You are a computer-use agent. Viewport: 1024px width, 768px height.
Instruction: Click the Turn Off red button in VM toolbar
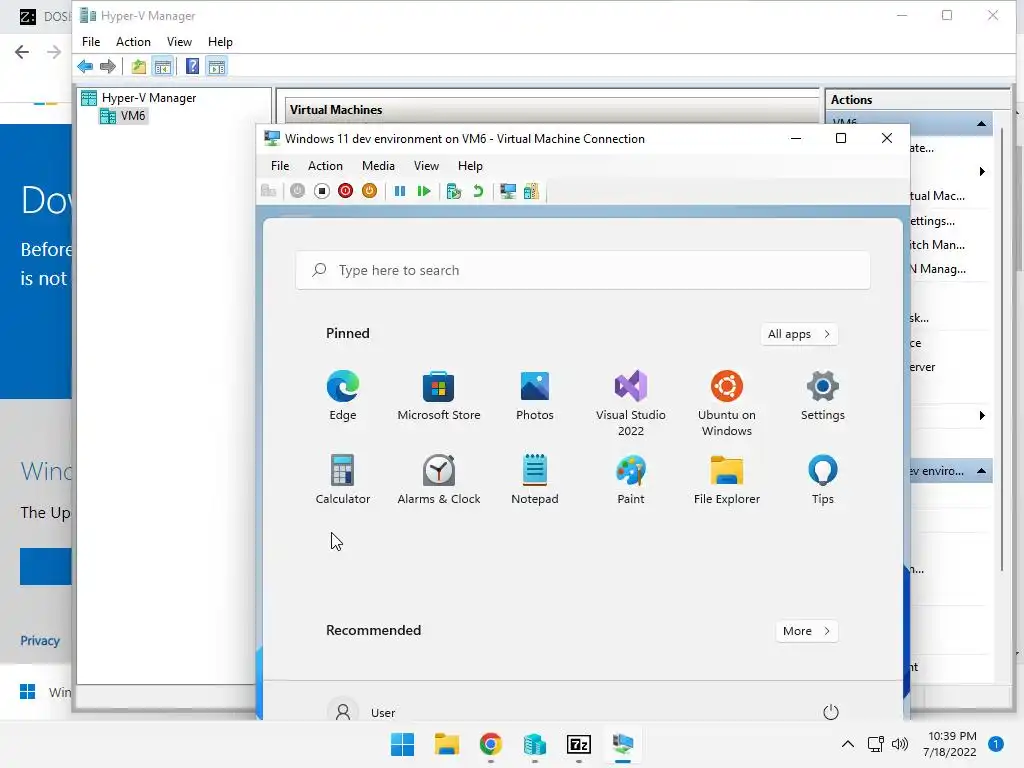(x=345, y=191)
